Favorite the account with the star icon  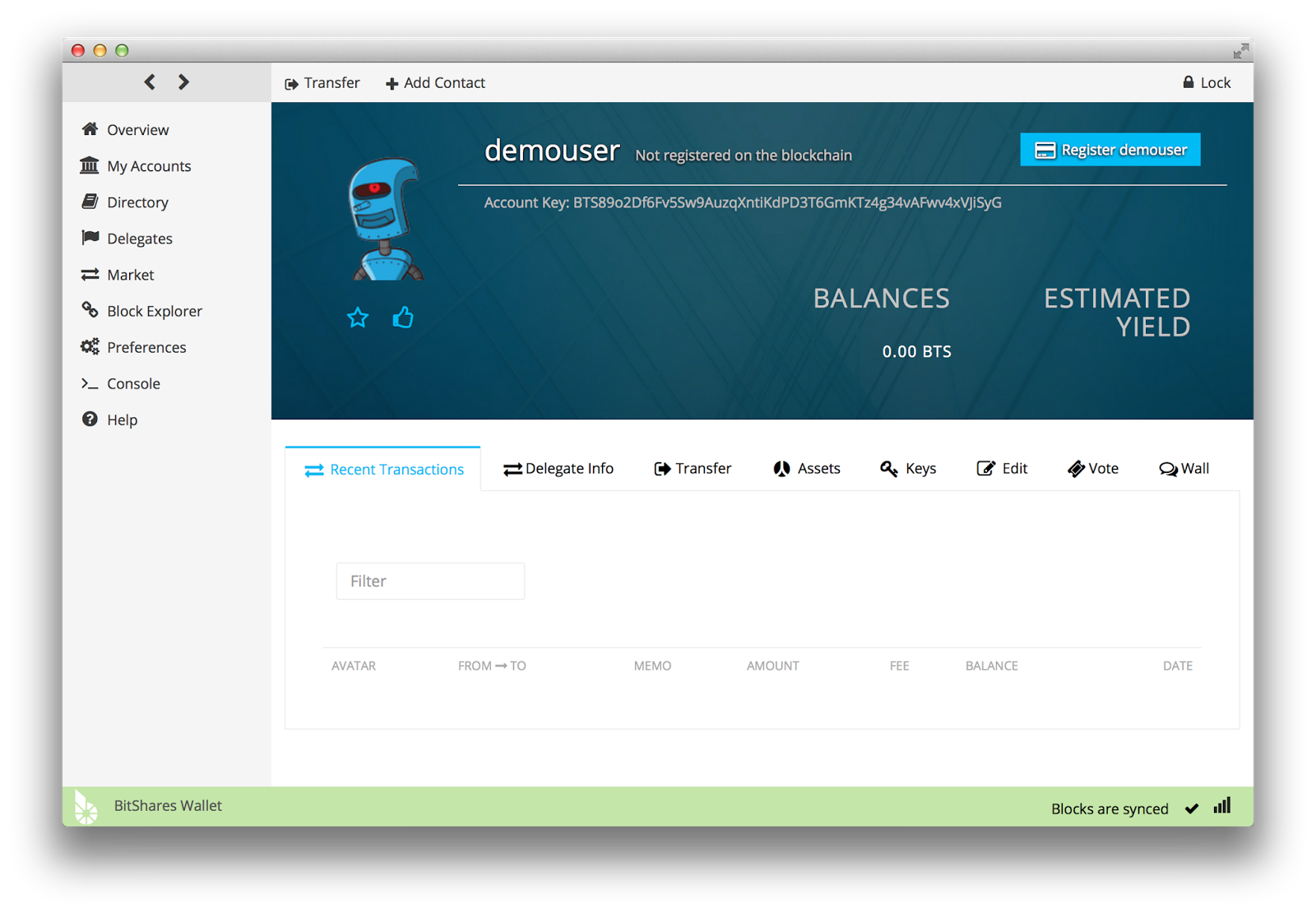tap(358, 317)
